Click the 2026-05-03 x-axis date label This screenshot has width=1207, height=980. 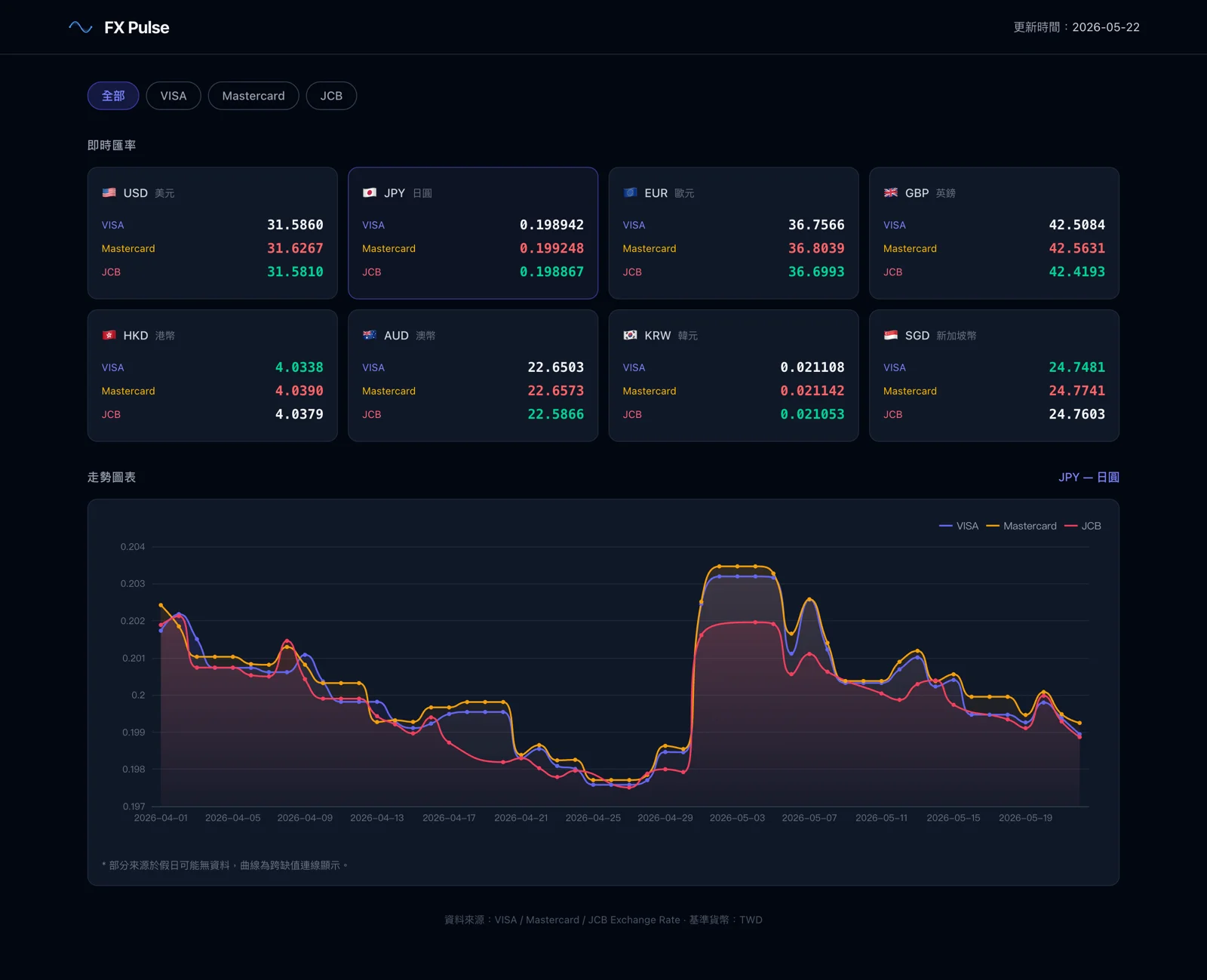point(737,818)
